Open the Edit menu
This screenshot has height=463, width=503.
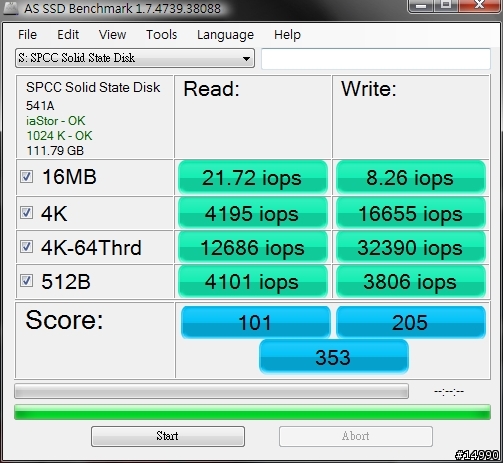(x=68, y=35)
